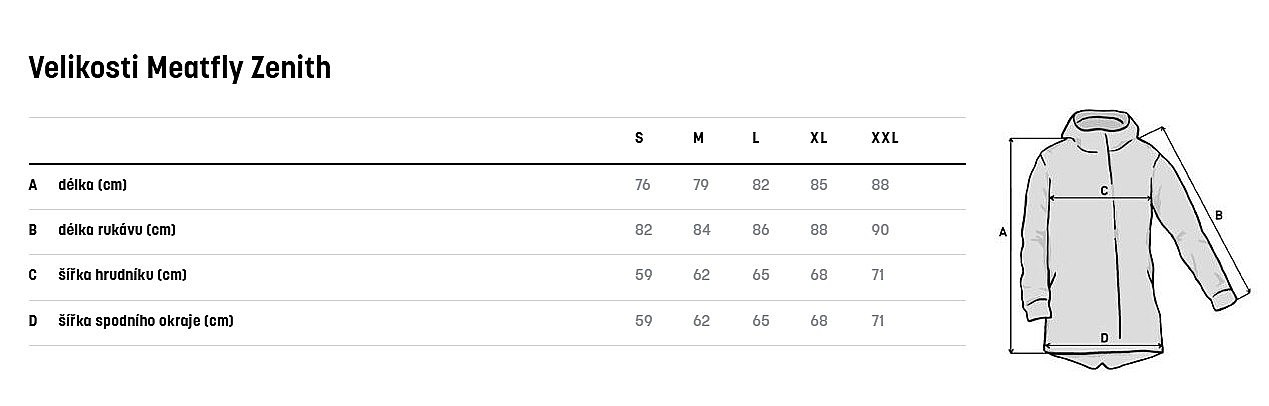Select the M size column header
This screenshot has height=406, width=1269.
point(698,138)
